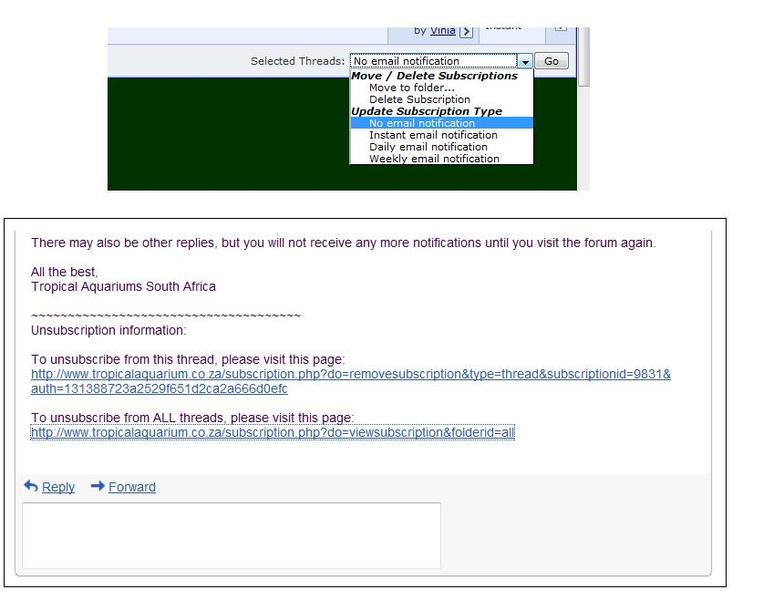Click the Forward link
Viewport: 784px width, 600px height.
coord(132,487)
